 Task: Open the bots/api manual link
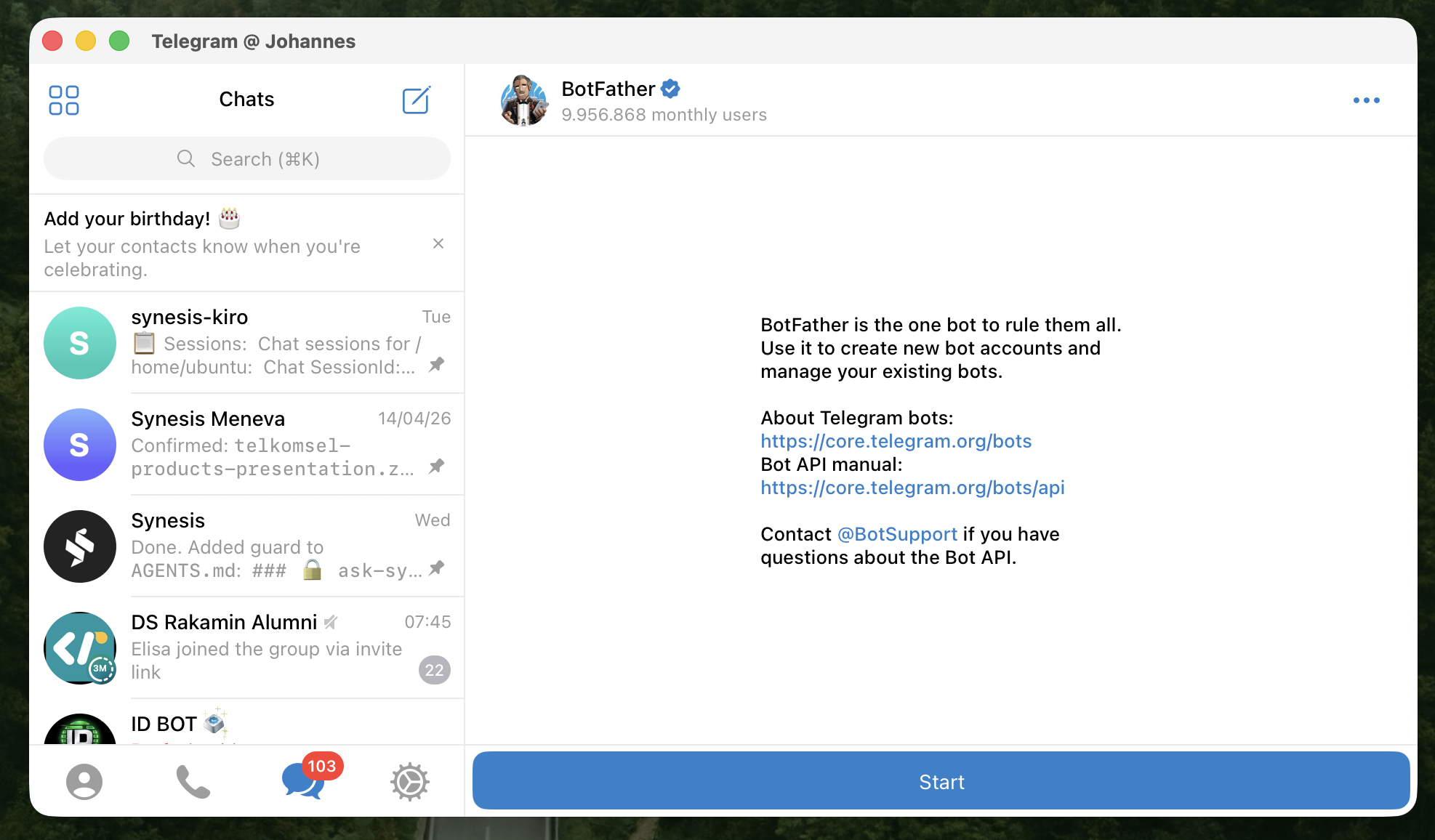[912, 488]
